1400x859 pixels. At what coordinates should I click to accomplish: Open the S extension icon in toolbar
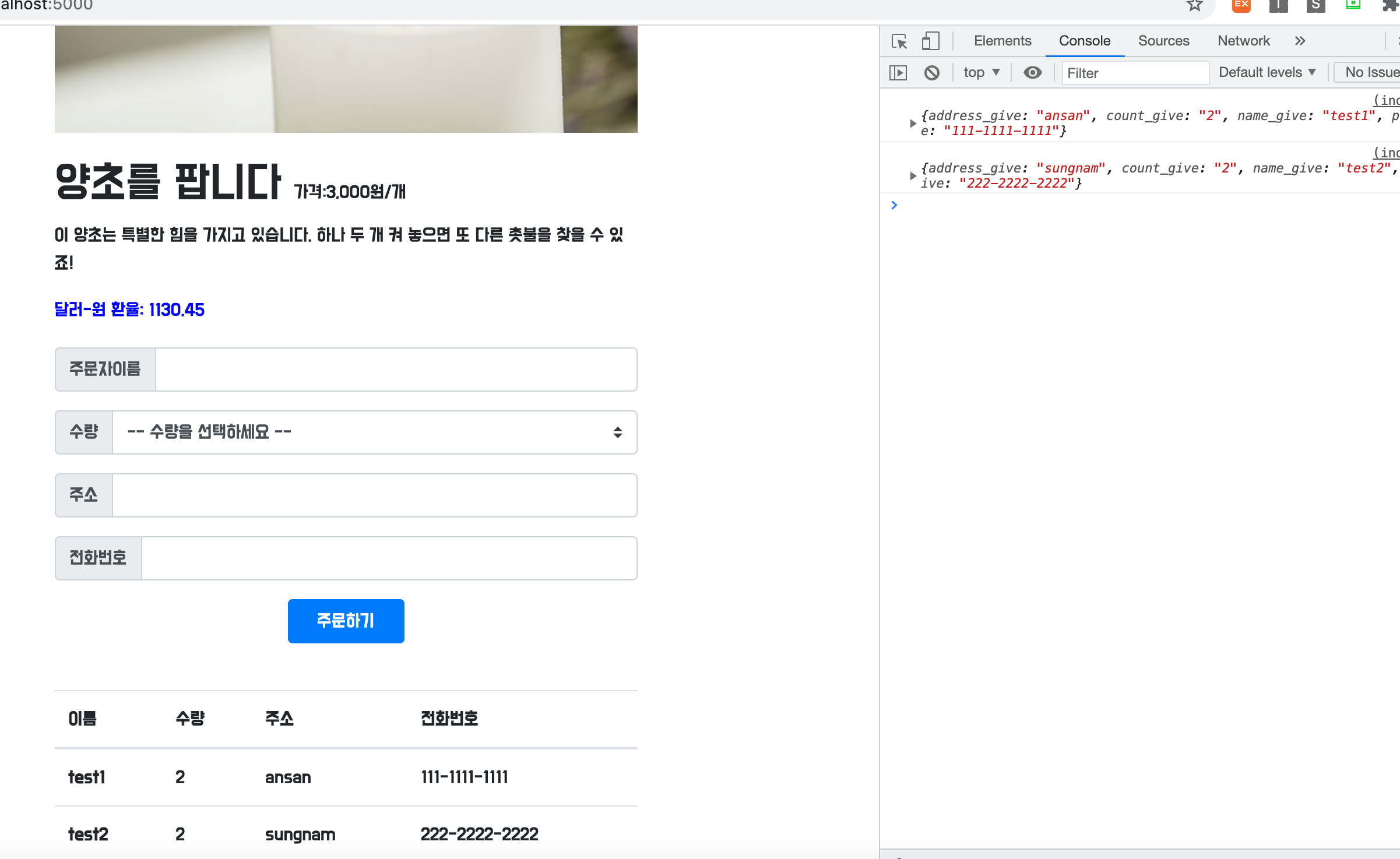pyautogui.click(x=1315, y=6)
